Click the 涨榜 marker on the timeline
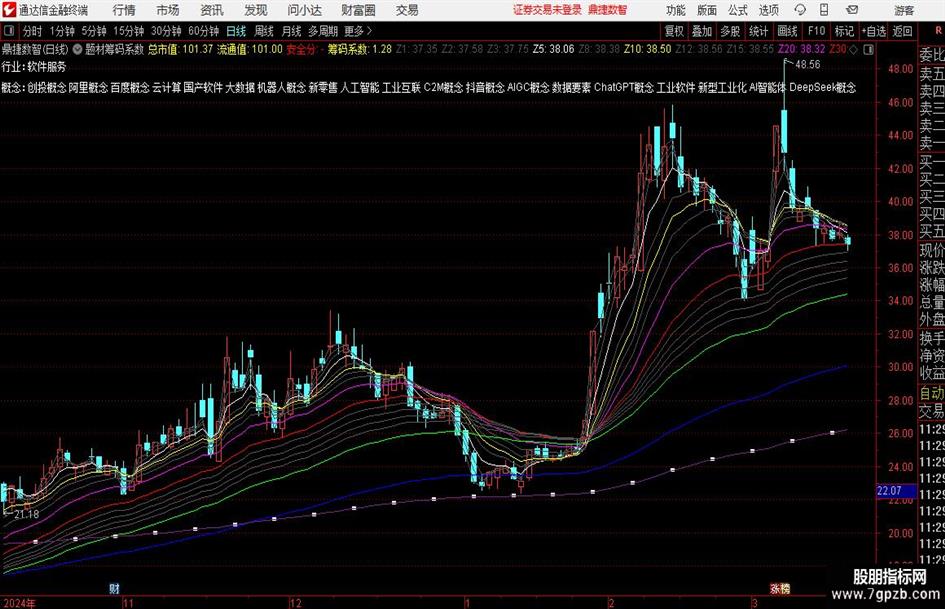This screenshot has height=609, width=945. (x=780, y=588)
